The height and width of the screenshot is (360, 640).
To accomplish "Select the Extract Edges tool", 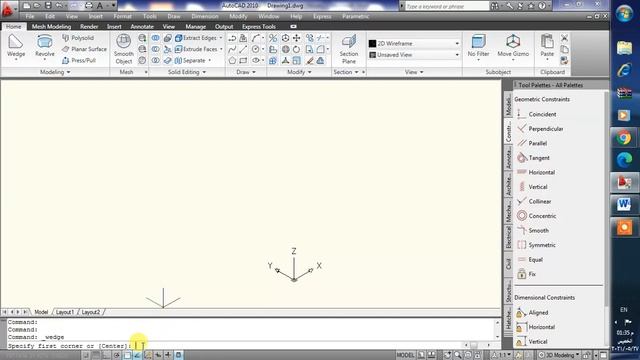I will [196, 38].
